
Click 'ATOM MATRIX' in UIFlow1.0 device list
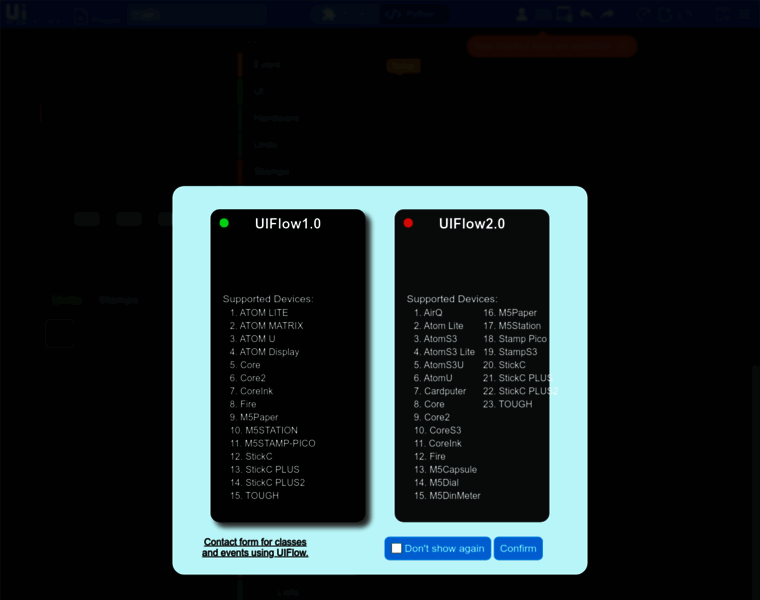point(271,326)
